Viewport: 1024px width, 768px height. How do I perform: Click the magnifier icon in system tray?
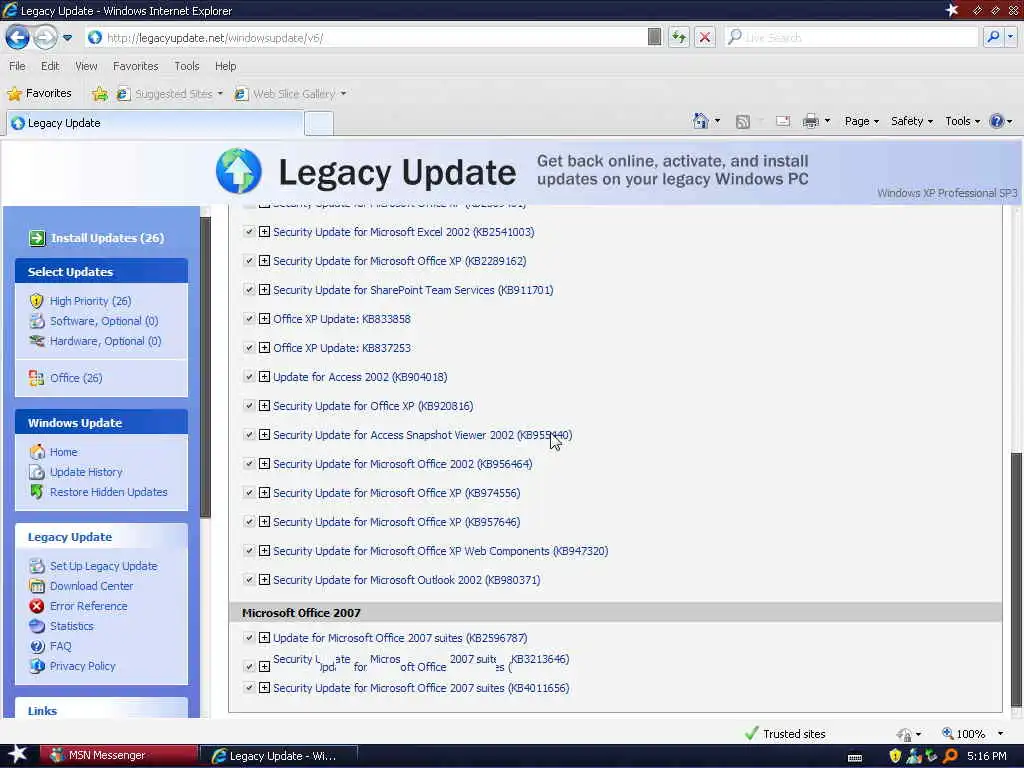[x=950, y=756]
